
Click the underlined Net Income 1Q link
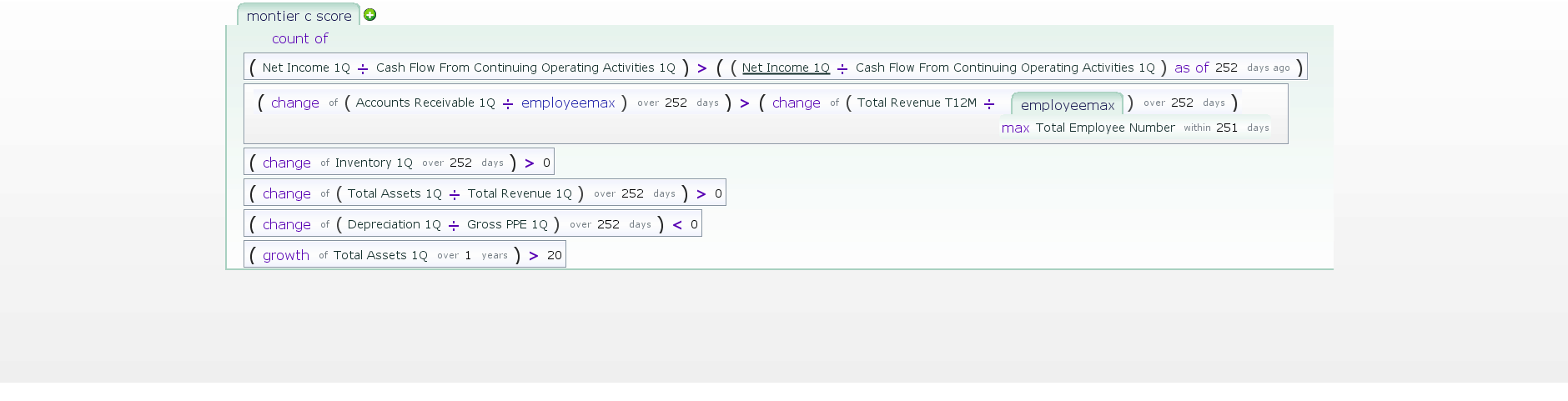786,68
